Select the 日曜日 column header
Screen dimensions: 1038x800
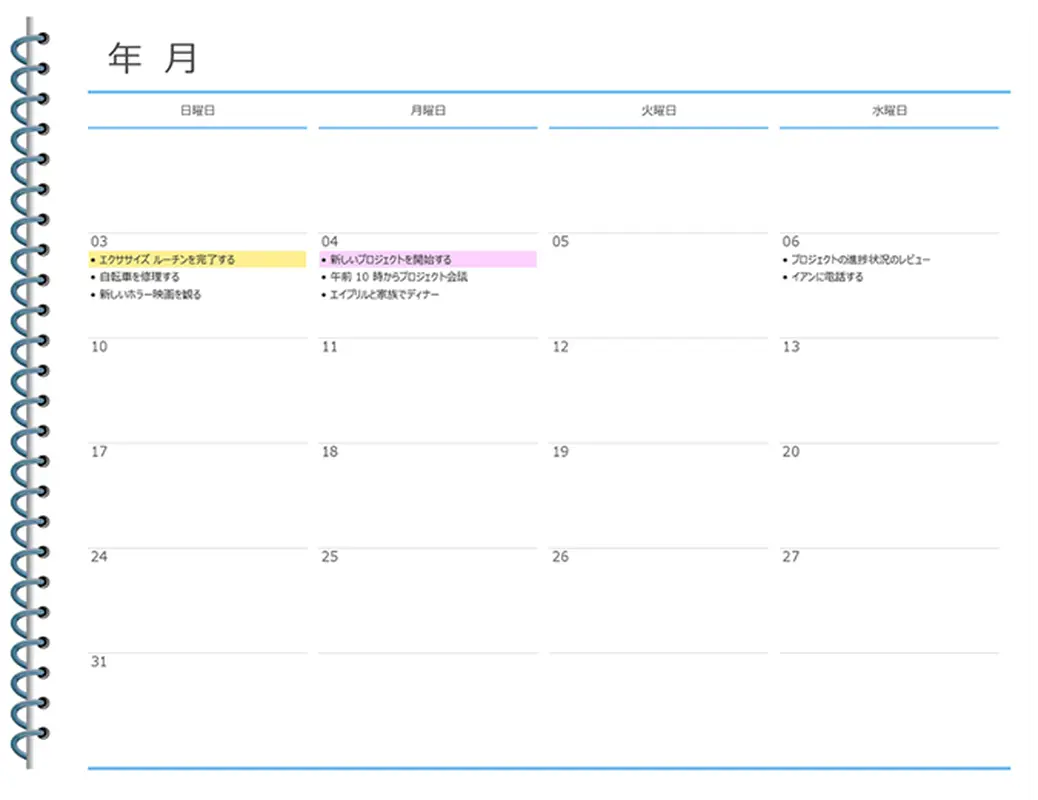pos(197,111)
